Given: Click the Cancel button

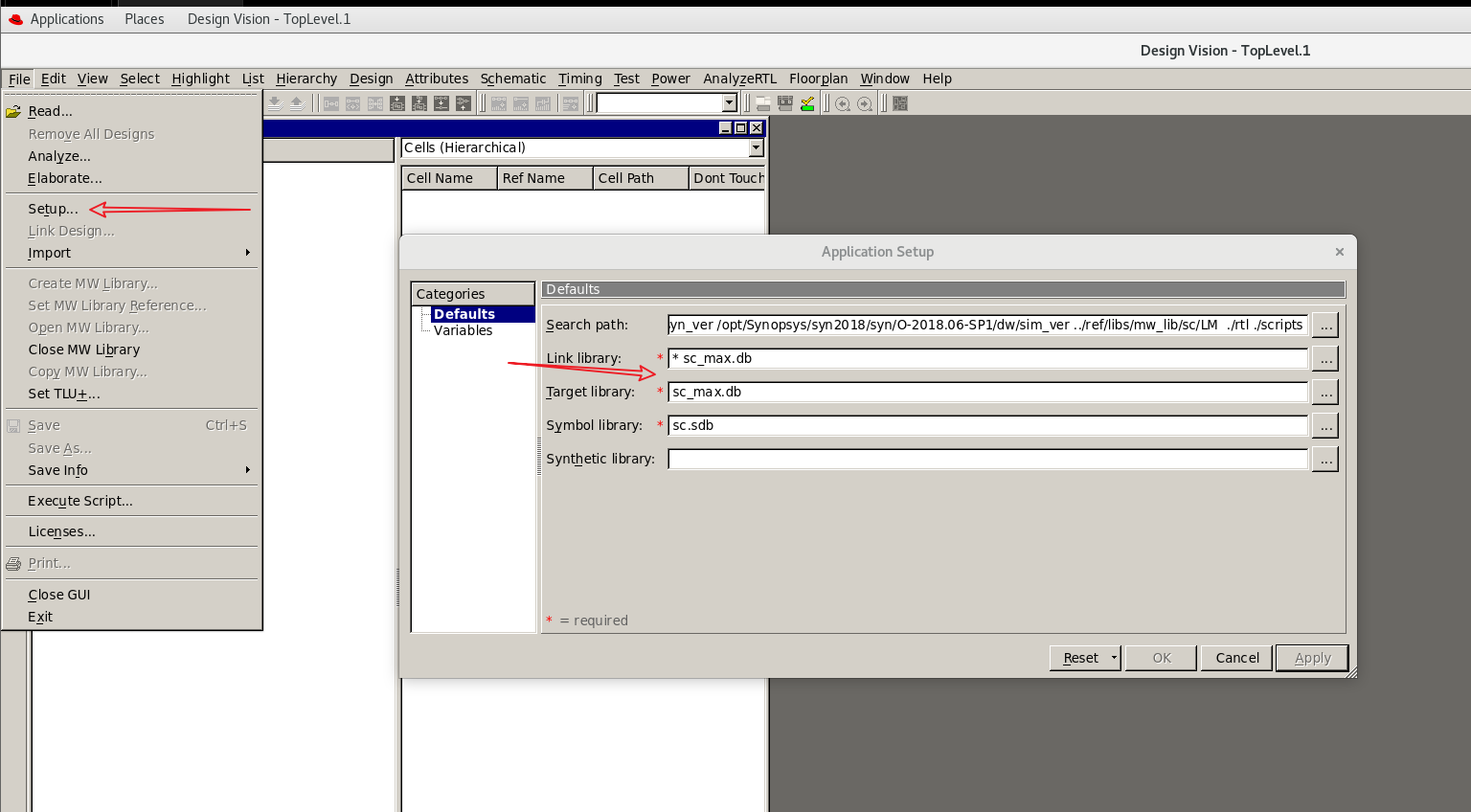Looking at the screenshot, I should point(1237,658).
